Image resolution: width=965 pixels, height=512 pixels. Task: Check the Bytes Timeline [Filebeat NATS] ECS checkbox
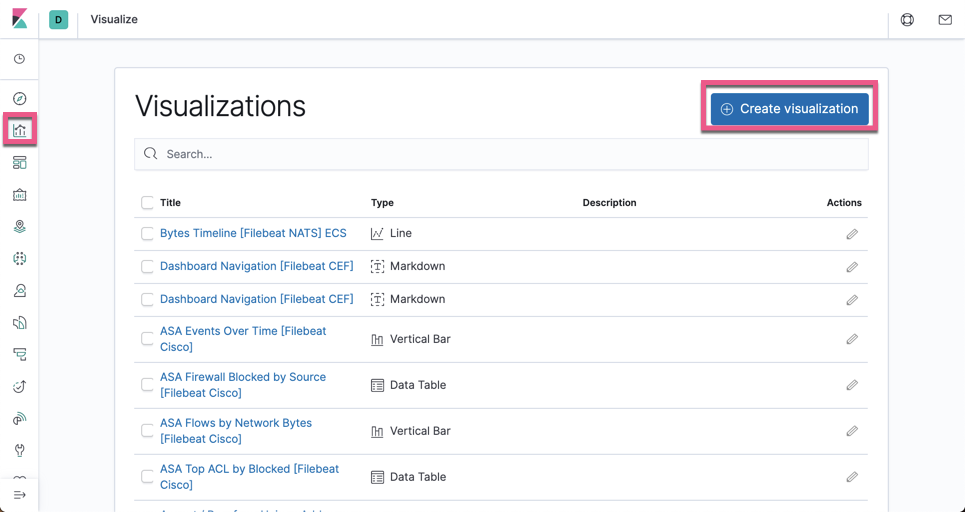(147, 233)
